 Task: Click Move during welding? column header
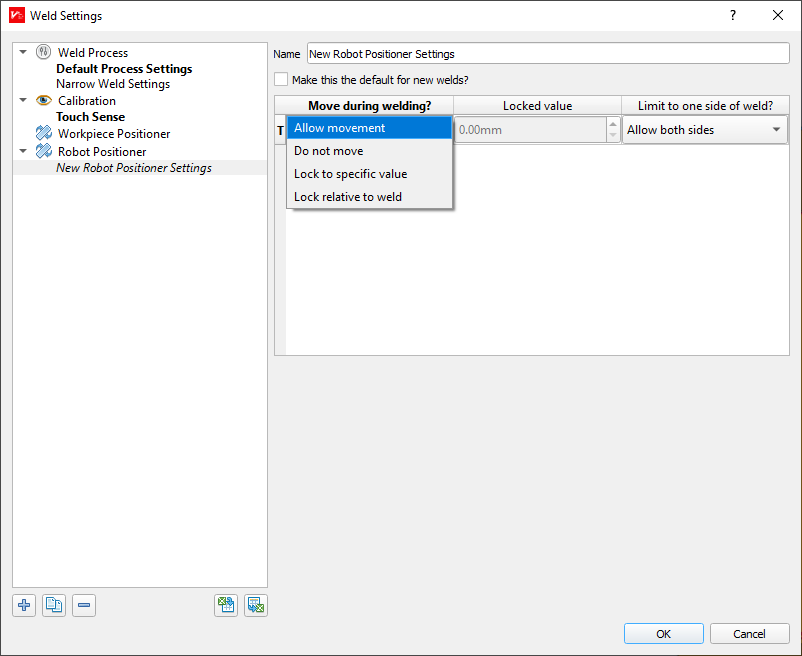pos(369,105)
